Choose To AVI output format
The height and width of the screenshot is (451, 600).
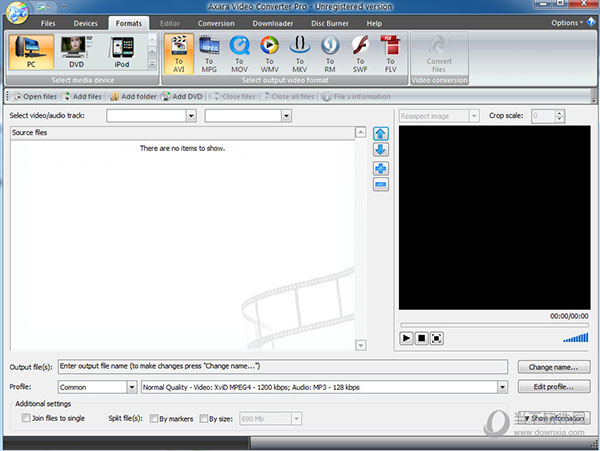coord(179,54)
